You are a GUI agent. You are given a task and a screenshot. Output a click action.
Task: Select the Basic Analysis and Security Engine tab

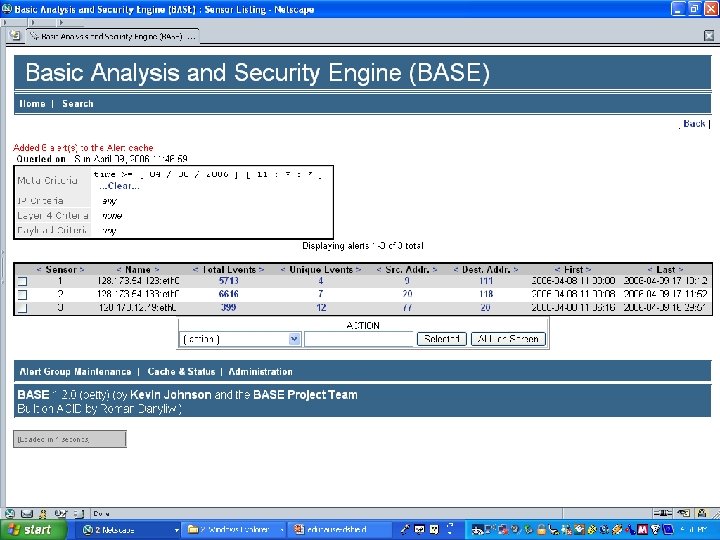[112, 36]
